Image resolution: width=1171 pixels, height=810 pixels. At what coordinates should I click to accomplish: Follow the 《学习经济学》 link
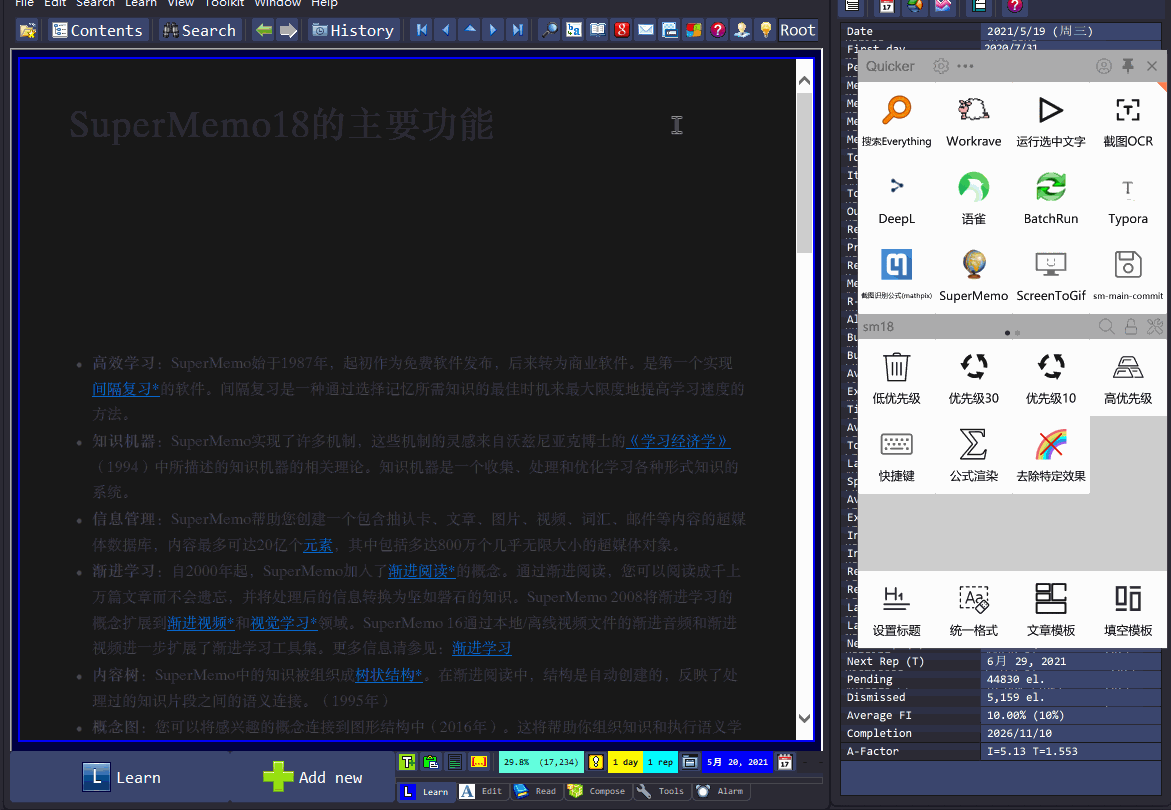677,441
